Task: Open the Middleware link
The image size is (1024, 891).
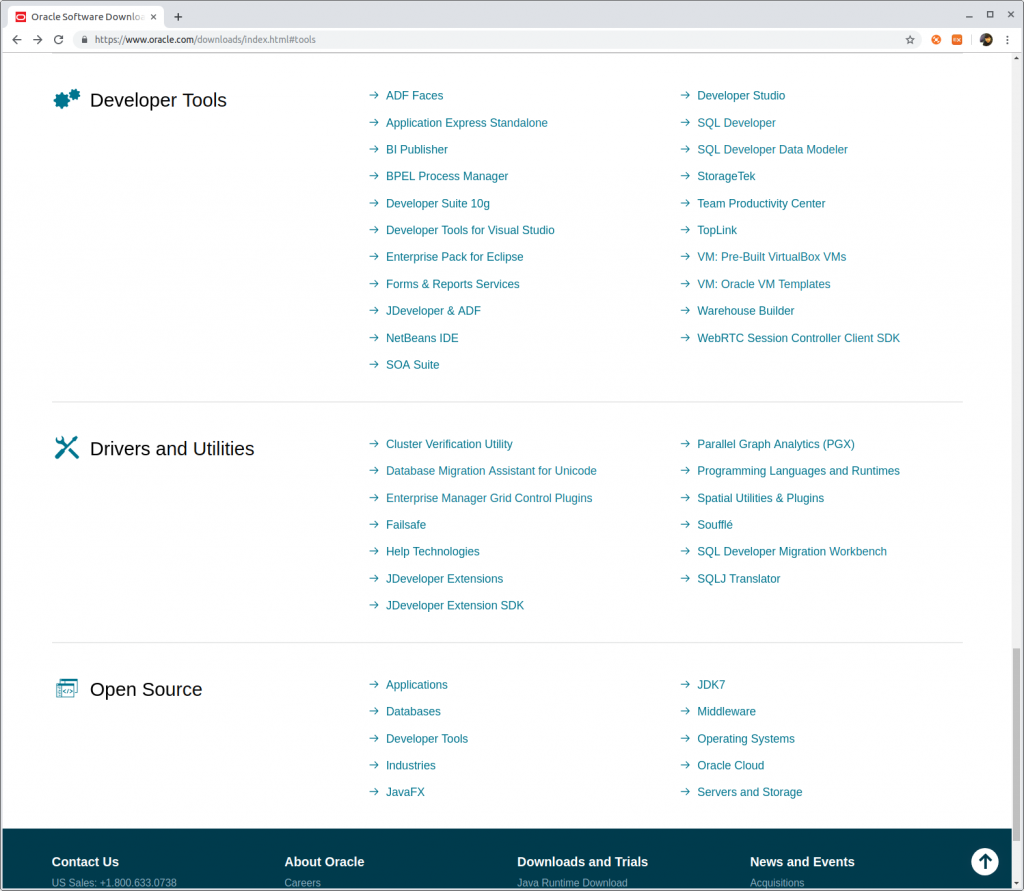Action: (x=726, y=712)
